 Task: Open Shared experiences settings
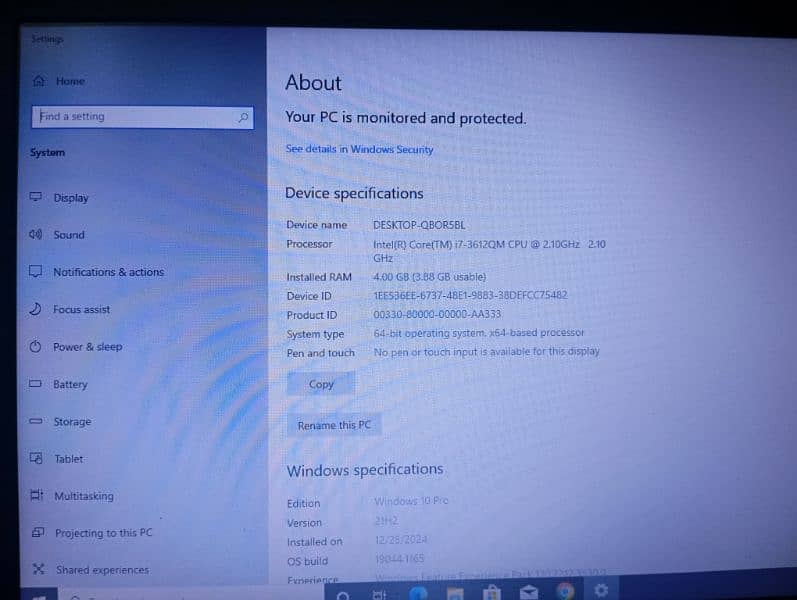tap(102, 570)
